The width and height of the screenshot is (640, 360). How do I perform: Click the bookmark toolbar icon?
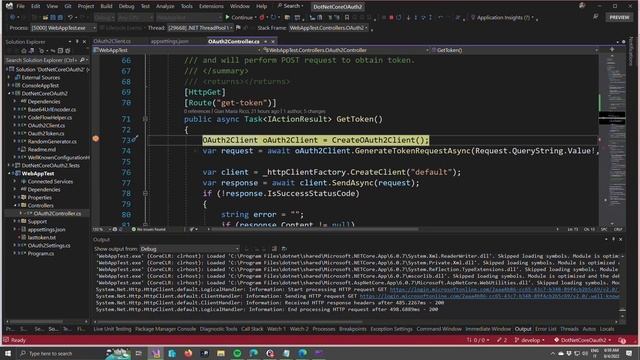point(347,18)
